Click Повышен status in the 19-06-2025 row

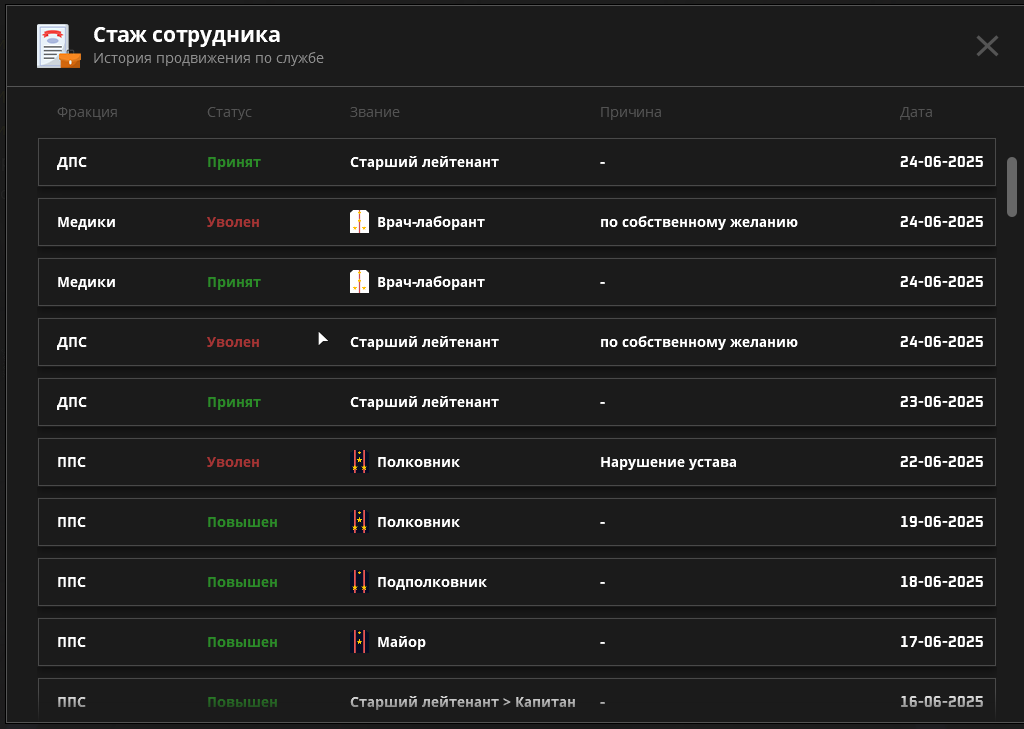(x=242, y=522)
